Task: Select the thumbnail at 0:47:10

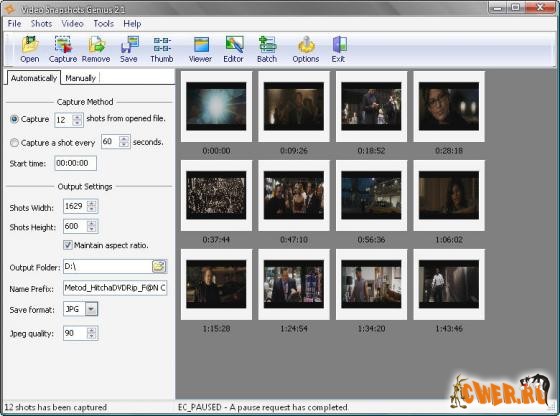Action: (x=294, y=195)
